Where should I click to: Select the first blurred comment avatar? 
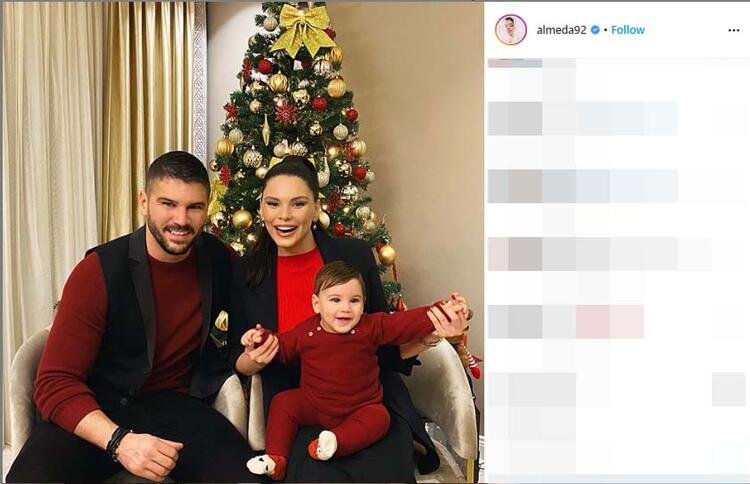515,118
